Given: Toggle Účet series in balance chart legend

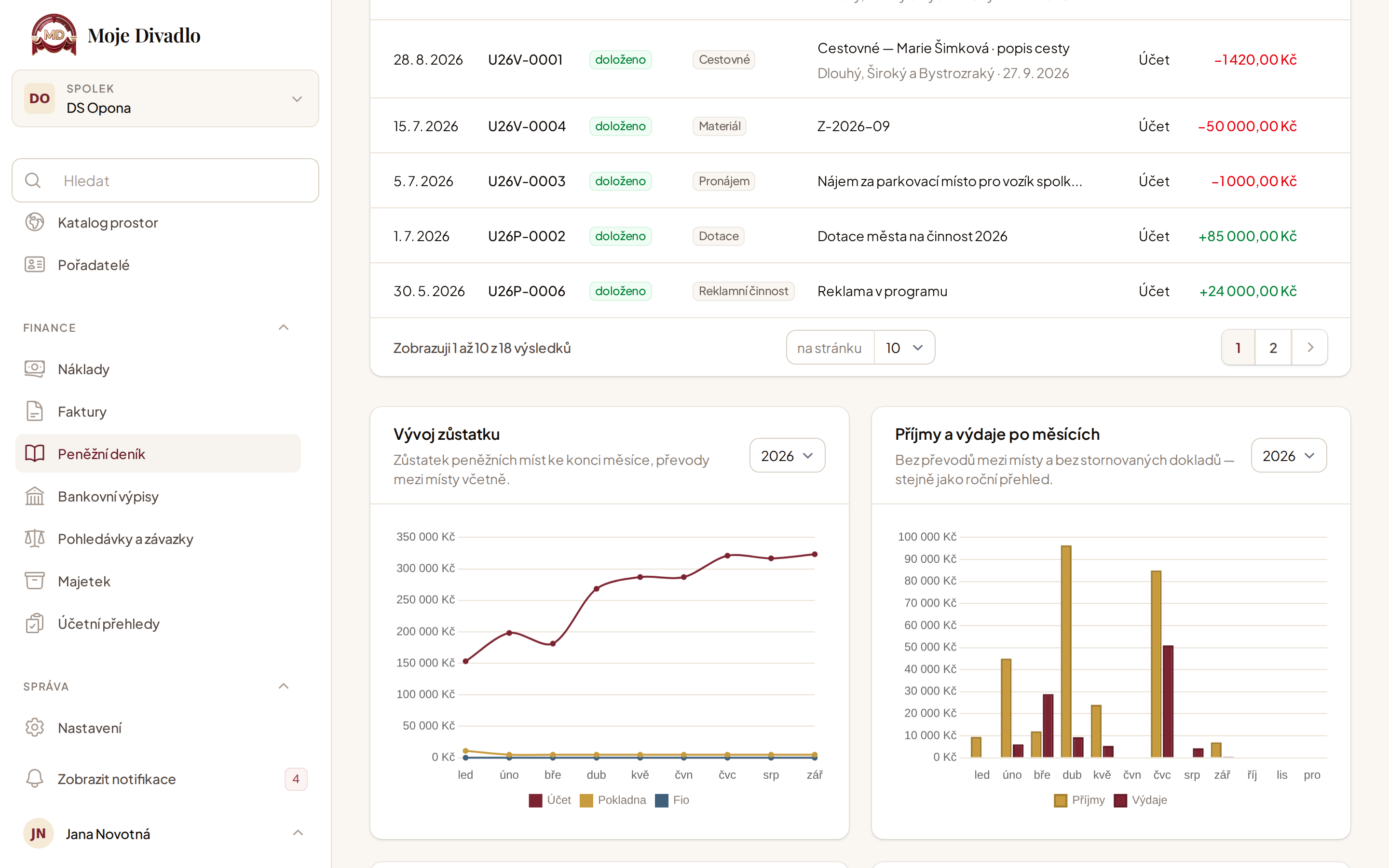Looking at the screenshot, I should (550, 800).
